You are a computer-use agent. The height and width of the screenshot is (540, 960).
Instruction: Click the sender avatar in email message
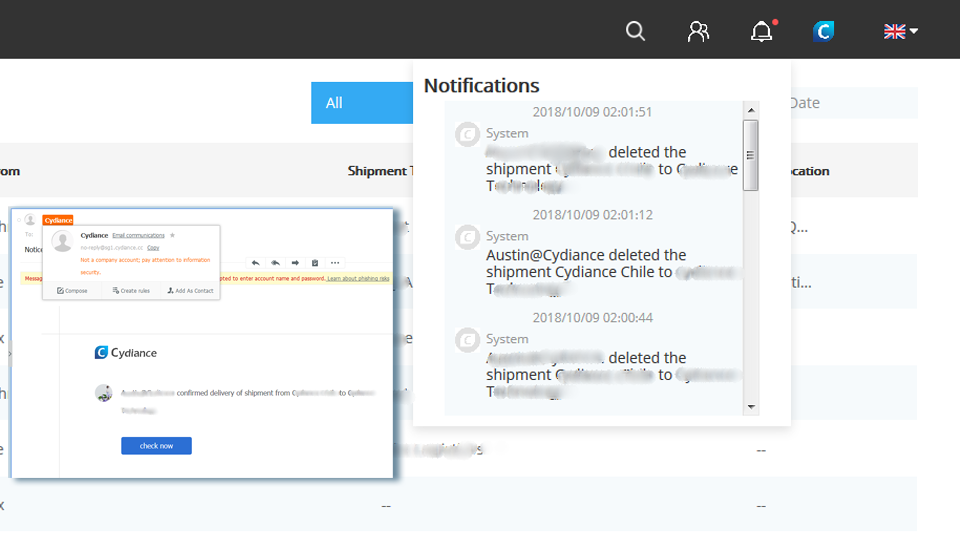click(x=103, y=392)
